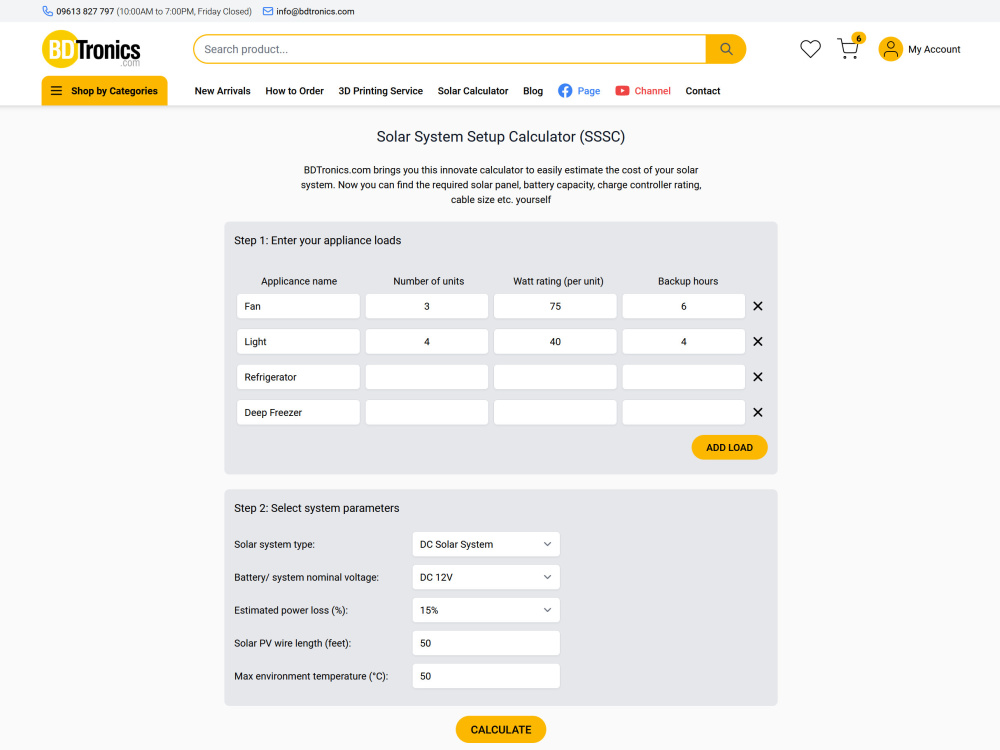
Task: Click 'Solar System Setup Calculator (SSSC)' title
Action: (x=501, y=136)
